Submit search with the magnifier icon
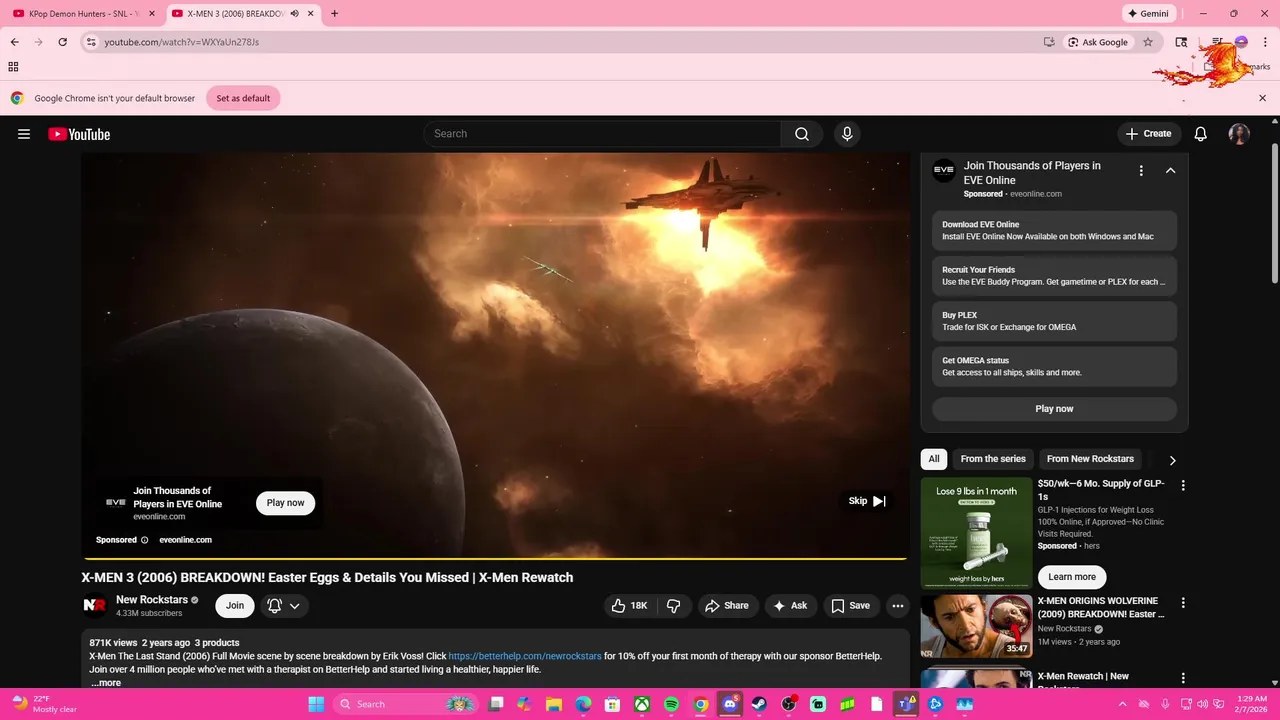 click(x=802, y=134)
